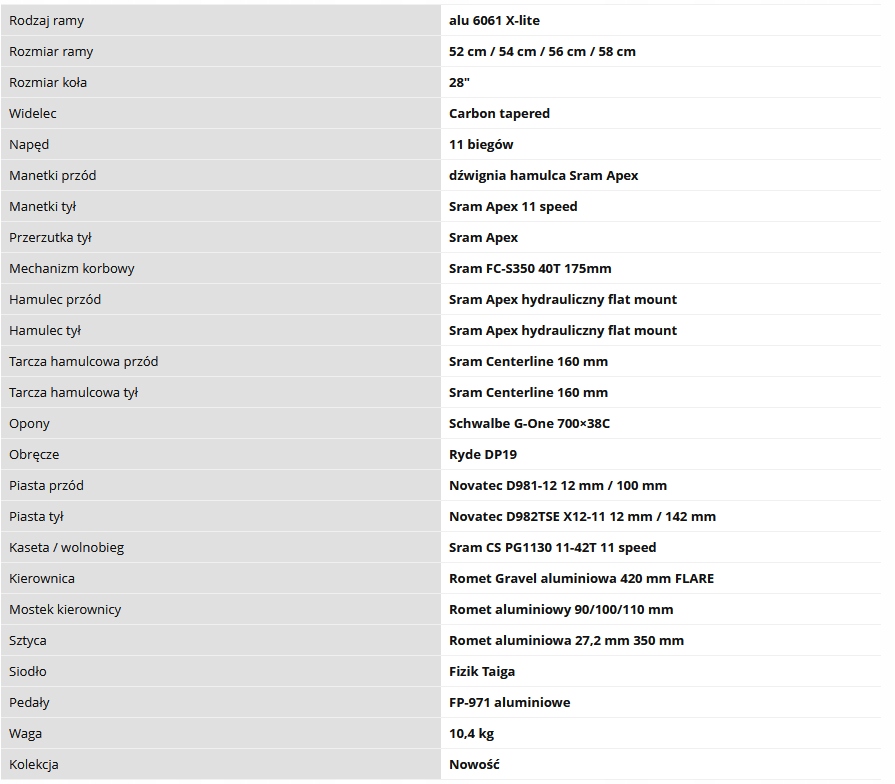895x784 pixels.
Task: Select the '10,4 kg' weight value
Action: 471,733
